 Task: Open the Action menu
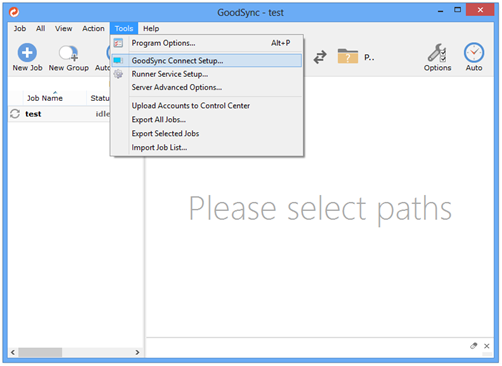coord(93,29)
